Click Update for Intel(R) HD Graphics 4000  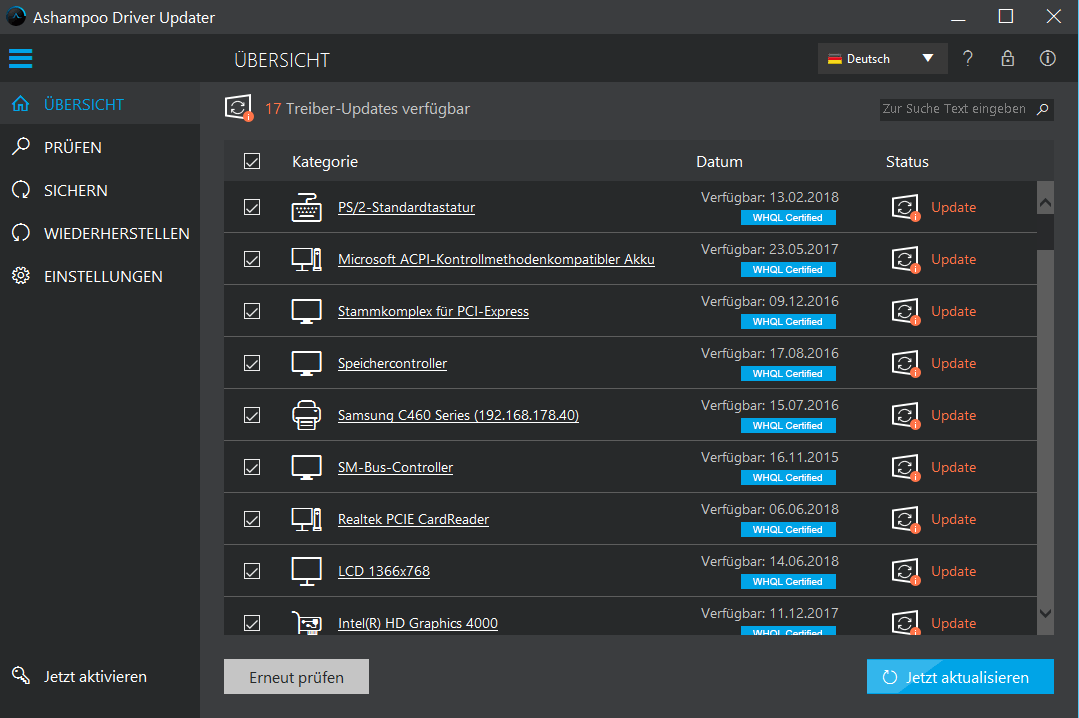pos(953,623)
